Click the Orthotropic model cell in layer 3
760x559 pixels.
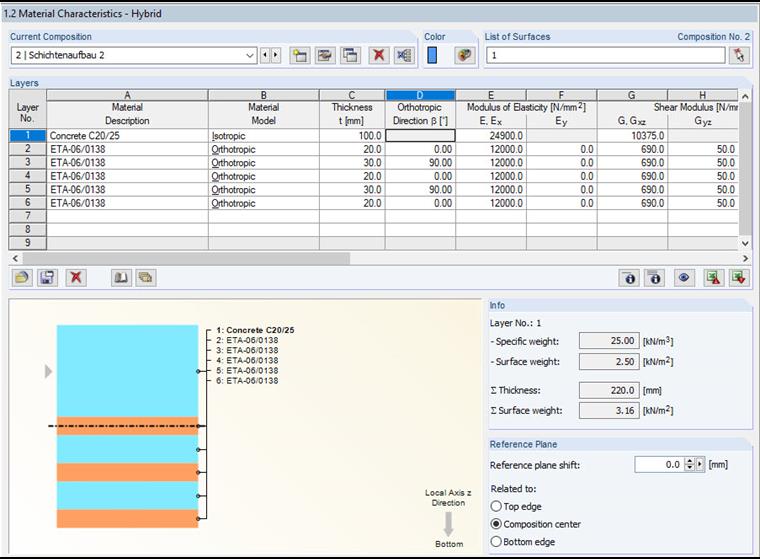tap(264, 163)
